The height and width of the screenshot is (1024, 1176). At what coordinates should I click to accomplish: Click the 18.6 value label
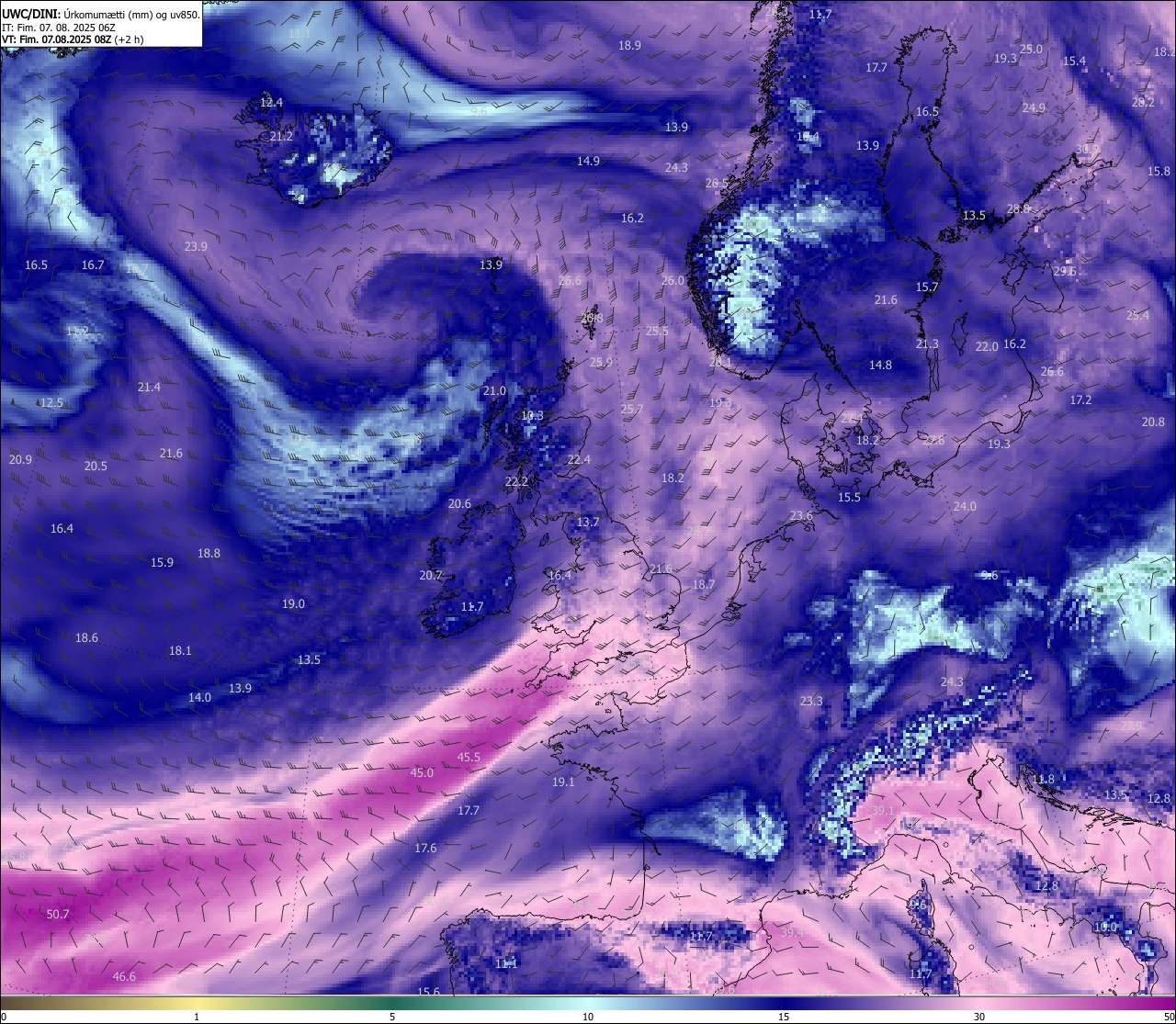86,638
